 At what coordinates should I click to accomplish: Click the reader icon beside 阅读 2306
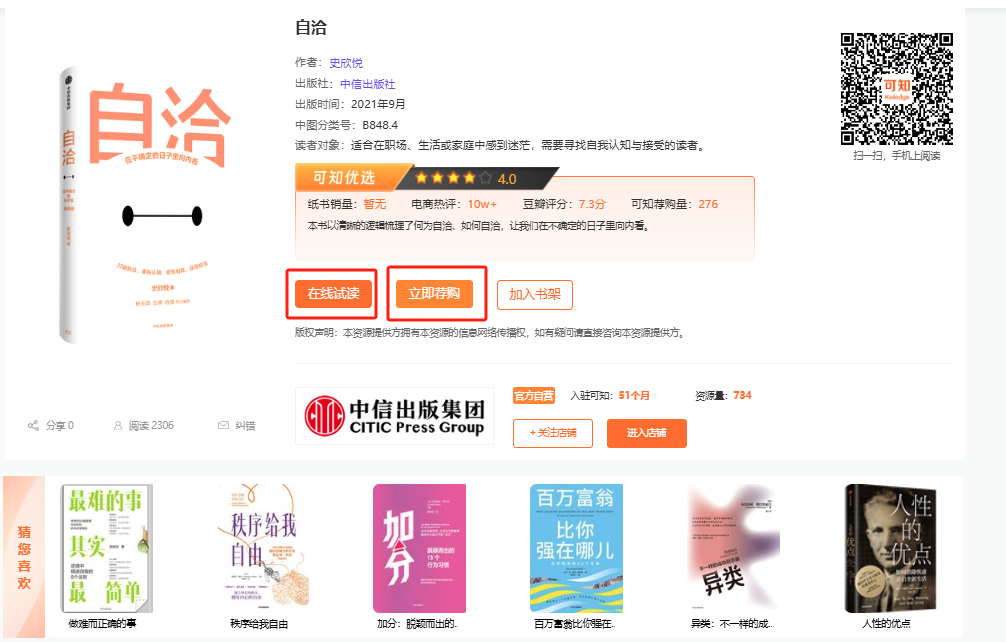click(x=117, y=425)
